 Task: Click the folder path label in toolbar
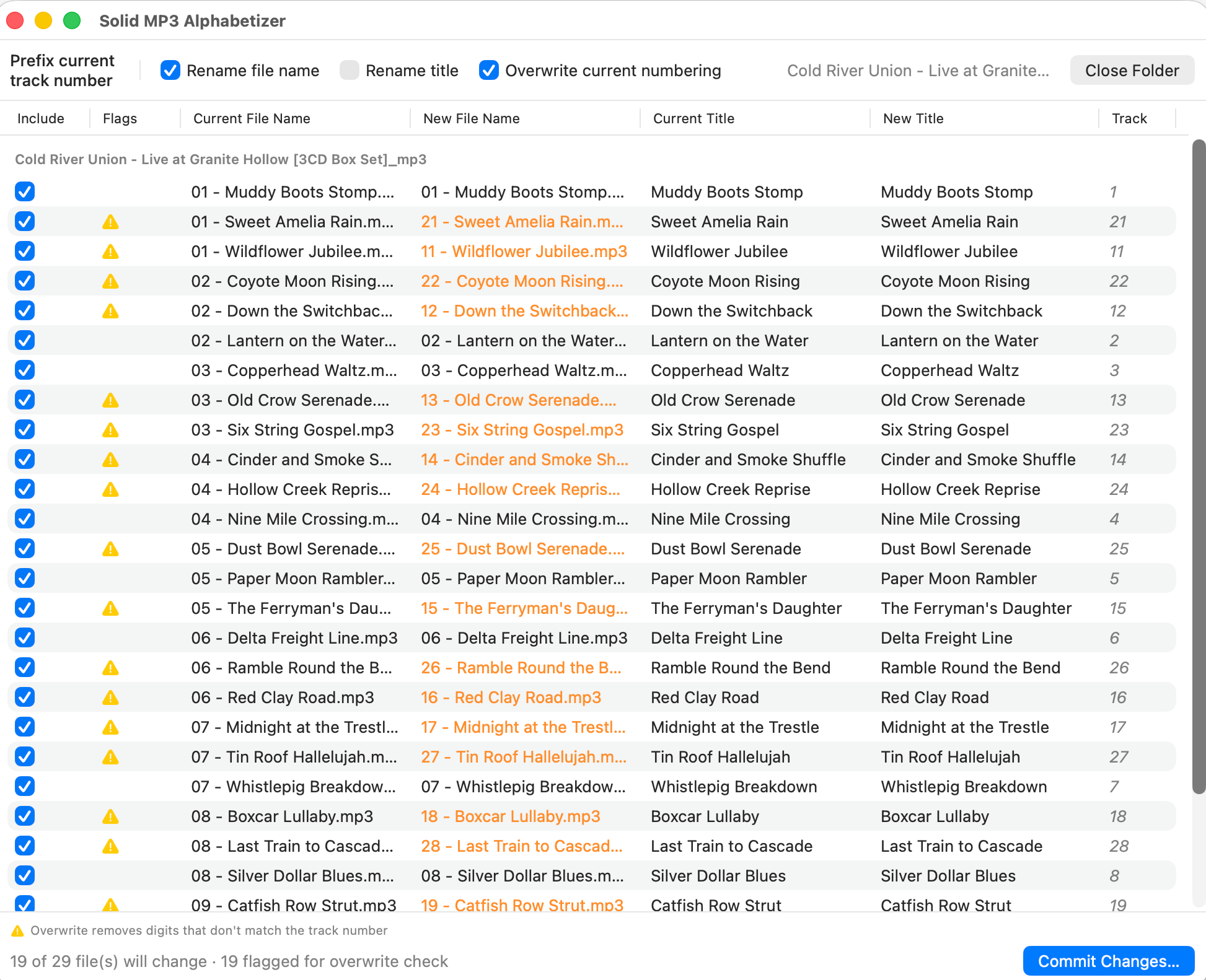918,71
